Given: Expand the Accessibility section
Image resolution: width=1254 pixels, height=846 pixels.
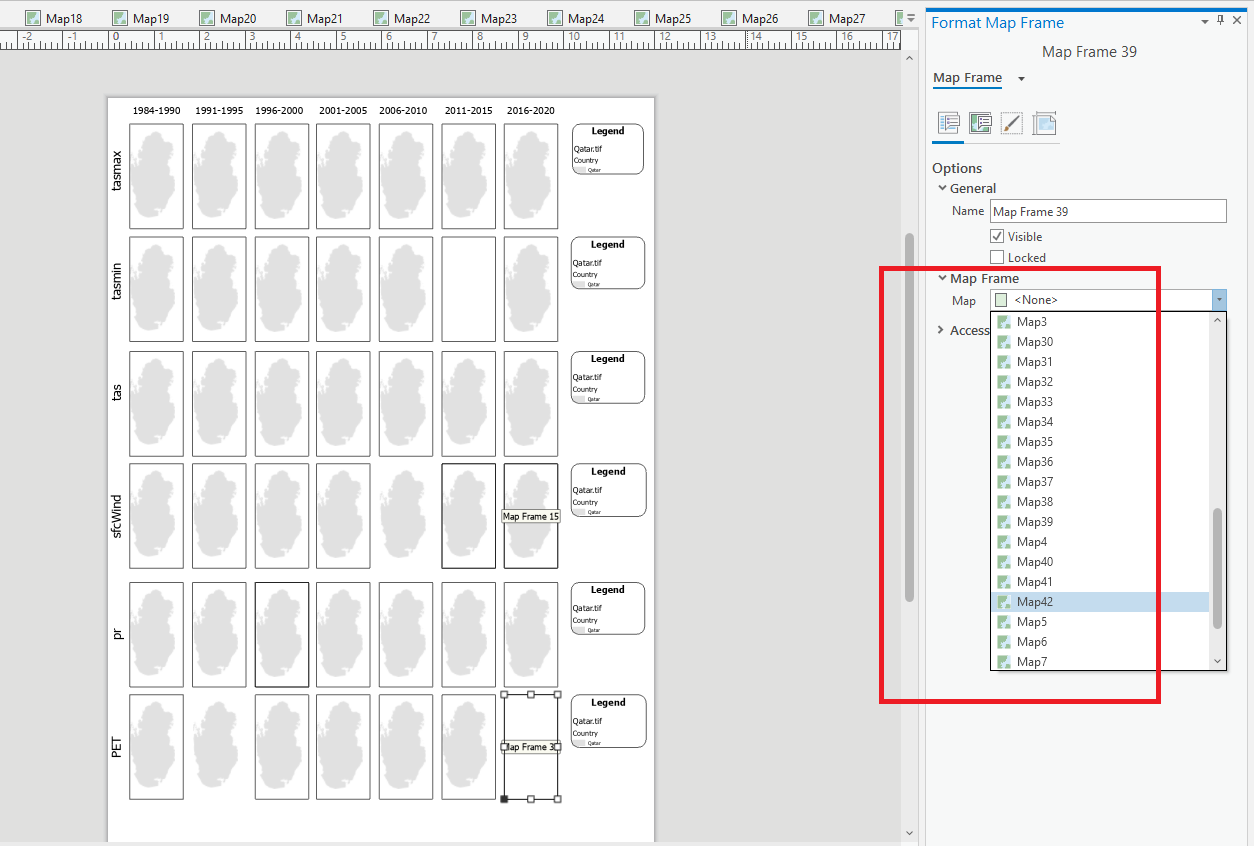Looking at the screenshot, I should coord(941,330).
